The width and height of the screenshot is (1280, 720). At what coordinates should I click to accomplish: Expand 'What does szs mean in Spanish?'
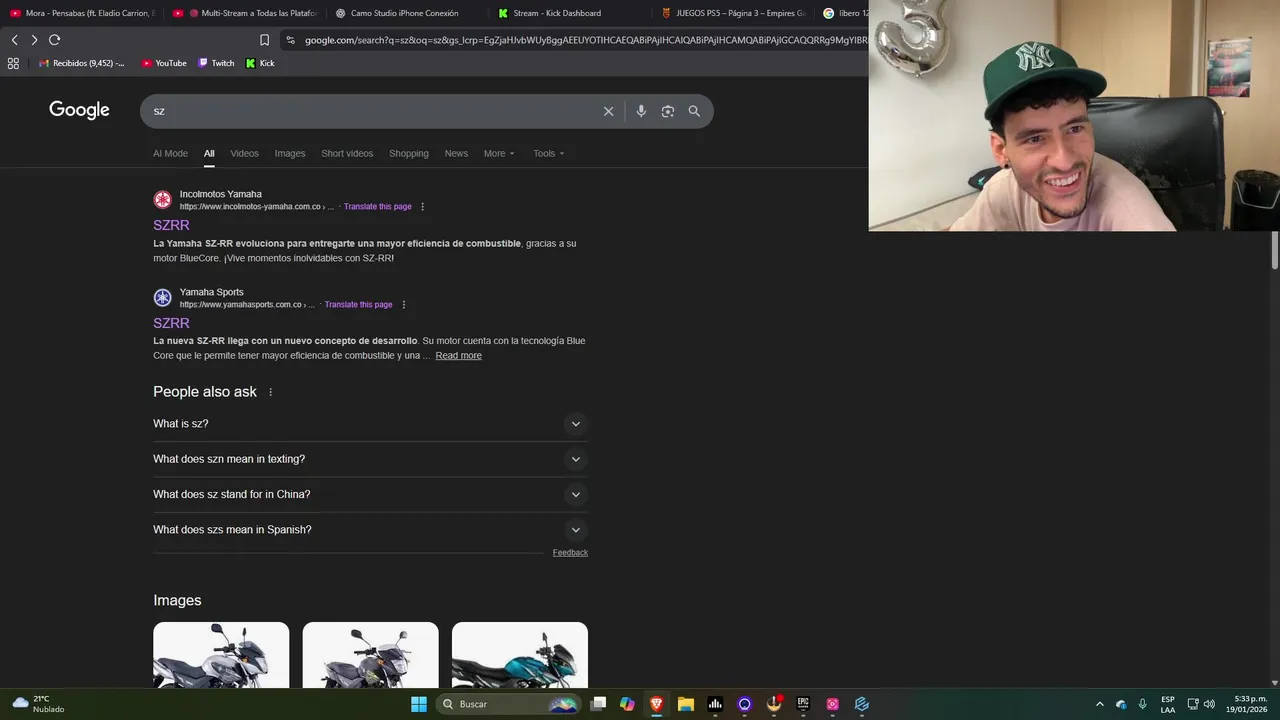[x=370, y=530]
